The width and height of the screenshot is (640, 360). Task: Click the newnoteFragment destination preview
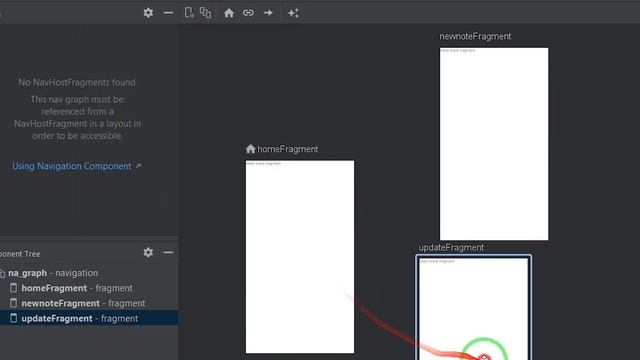494,144
